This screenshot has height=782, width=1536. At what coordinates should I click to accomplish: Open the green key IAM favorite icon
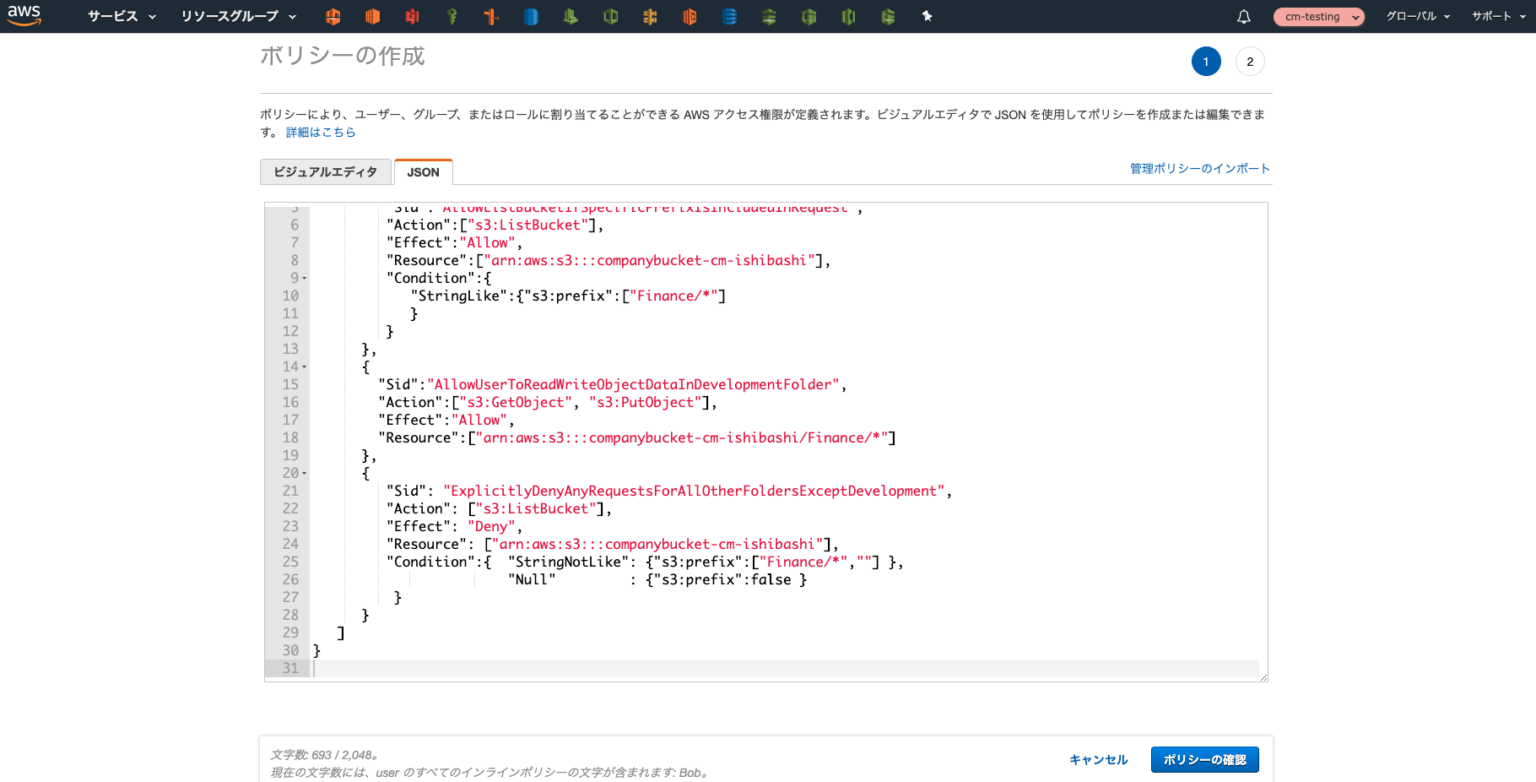[x=451, y=16]
